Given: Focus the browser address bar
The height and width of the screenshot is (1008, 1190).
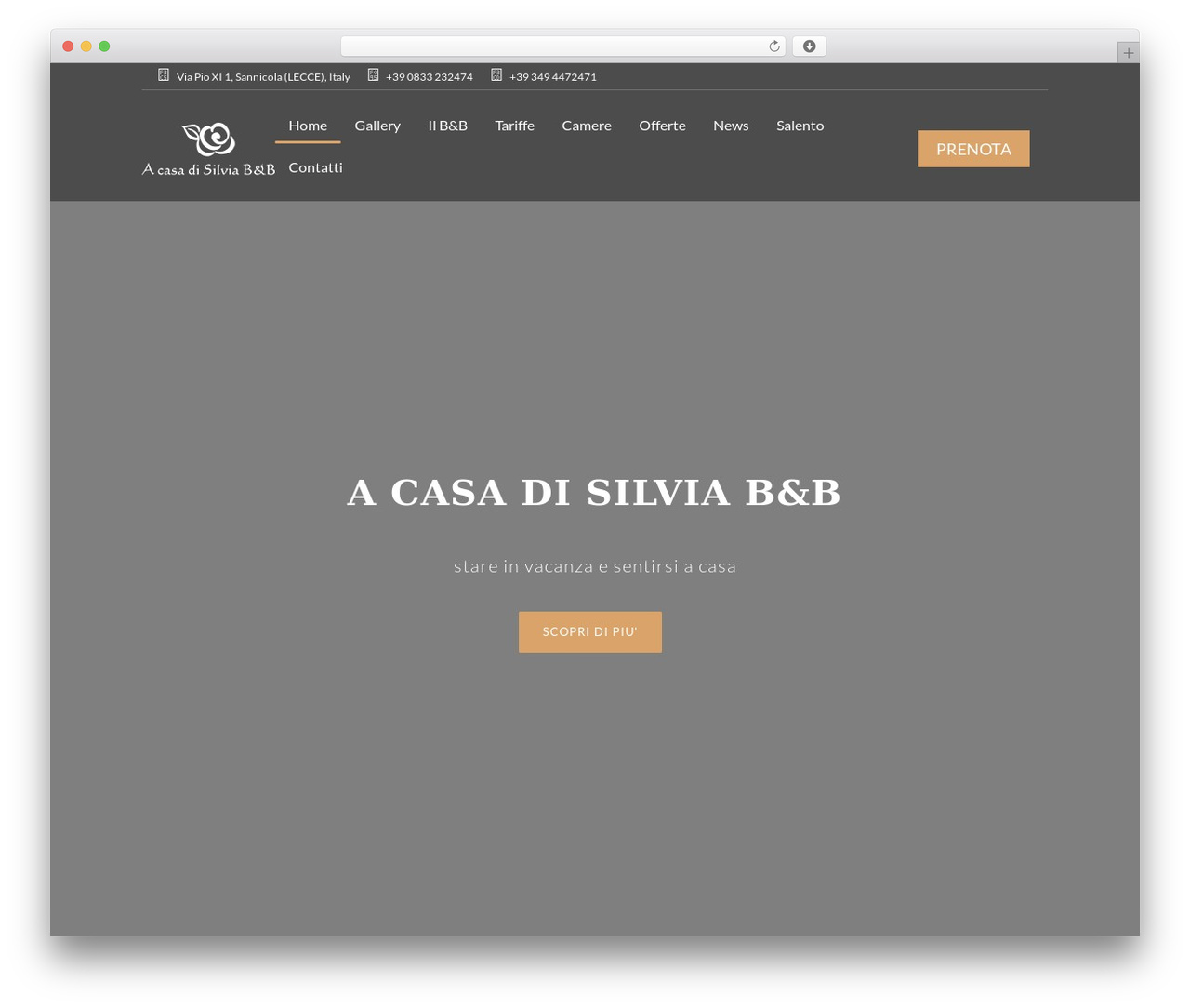Looking at the screenshot, I should click(562, 46).
